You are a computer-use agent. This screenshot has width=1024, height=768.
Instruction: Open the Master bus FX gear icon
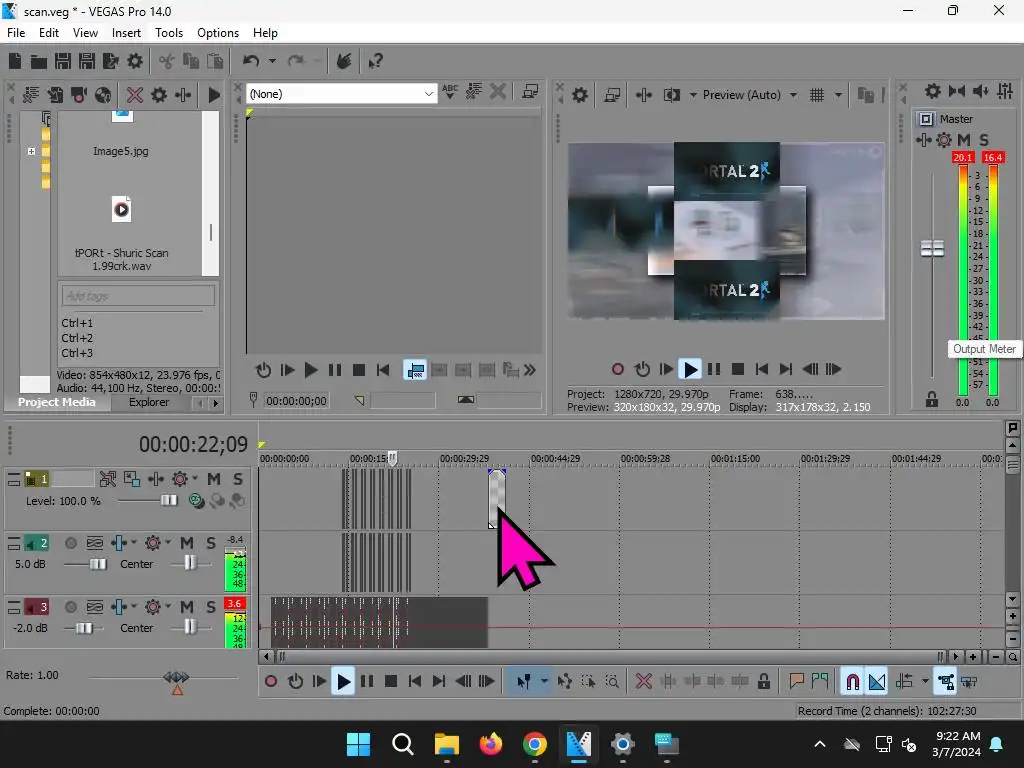944,140
